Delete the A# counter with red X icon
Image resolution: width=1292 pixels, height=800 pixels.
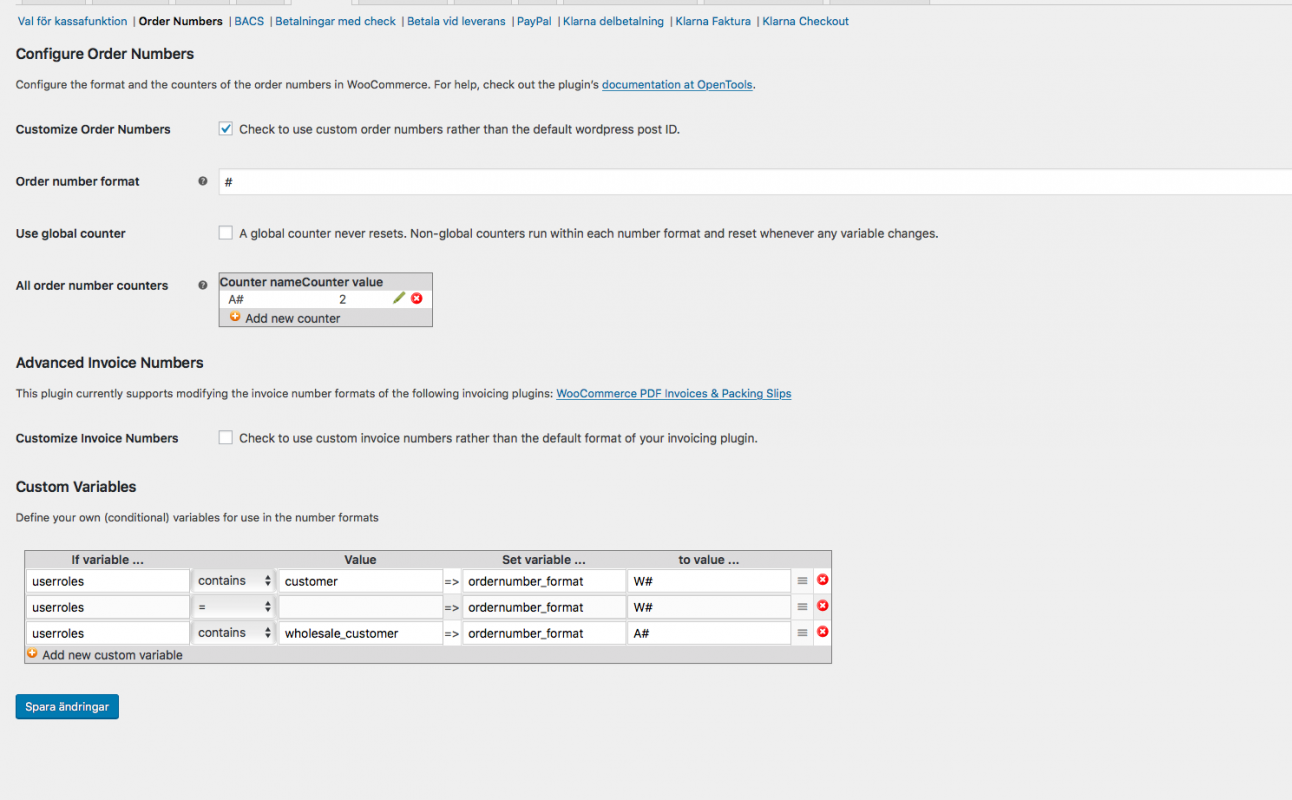(x=417, y=298)
